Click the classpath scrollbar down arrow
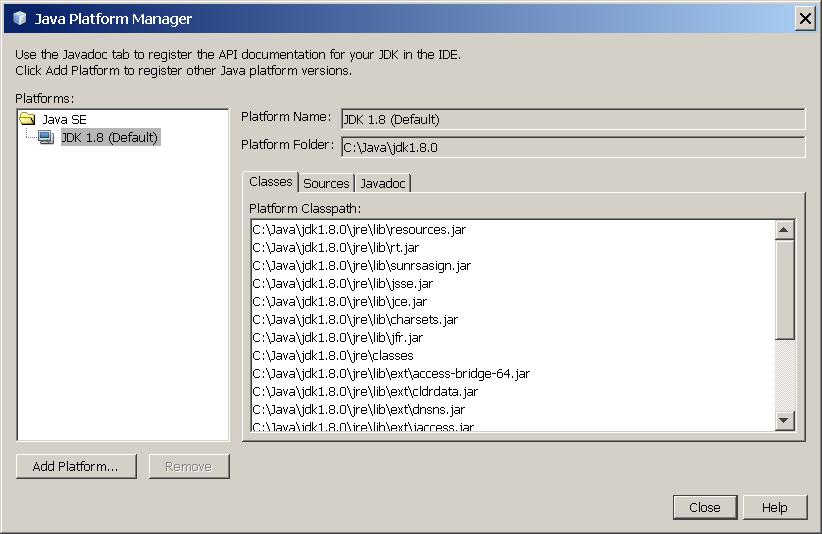The height and width of the screenshot is (534, 822). coord(784,420)
